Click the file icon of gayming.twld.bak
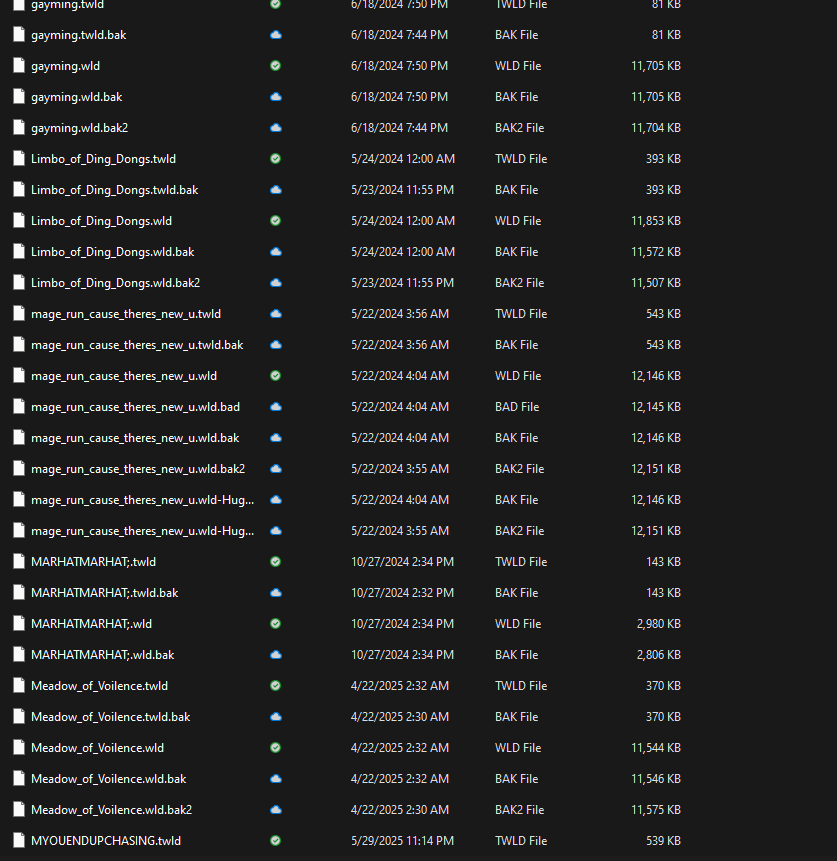The image size is (837, 861). [x=19, y=35]
